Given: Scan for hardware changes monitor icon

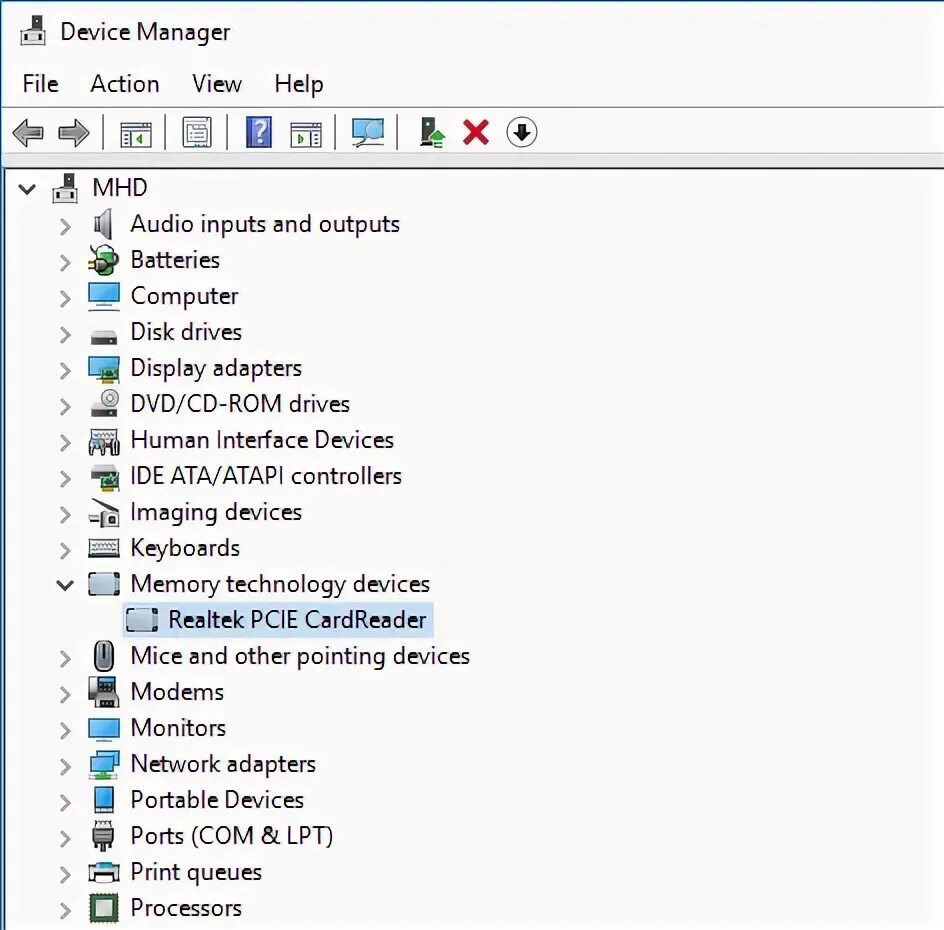Looking at the screenshot, I should (x=368, y=132).
